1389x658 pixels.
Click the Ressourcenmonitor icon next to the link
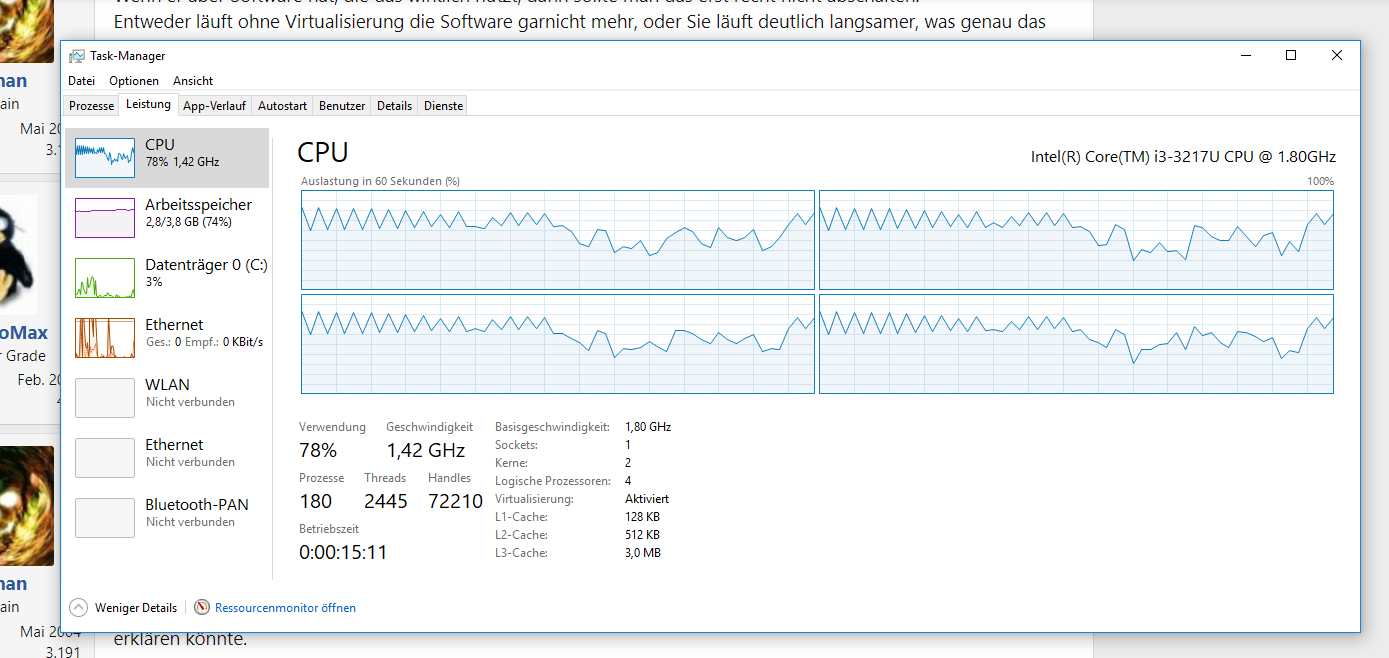(202, 607)
